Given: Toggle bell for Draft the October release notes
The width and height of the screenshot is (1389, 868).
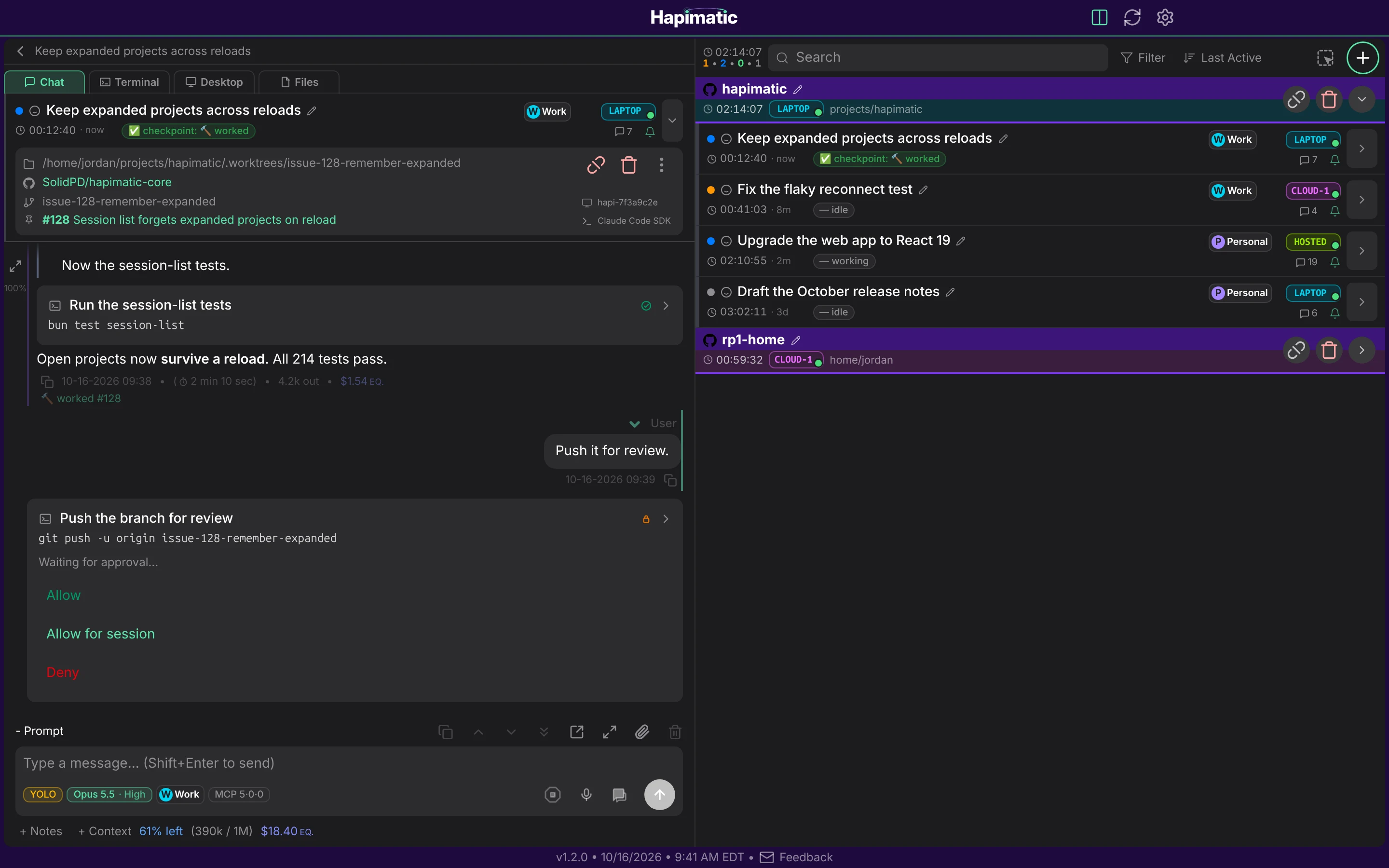Looking at the screenshot, I should point(1335,313).
